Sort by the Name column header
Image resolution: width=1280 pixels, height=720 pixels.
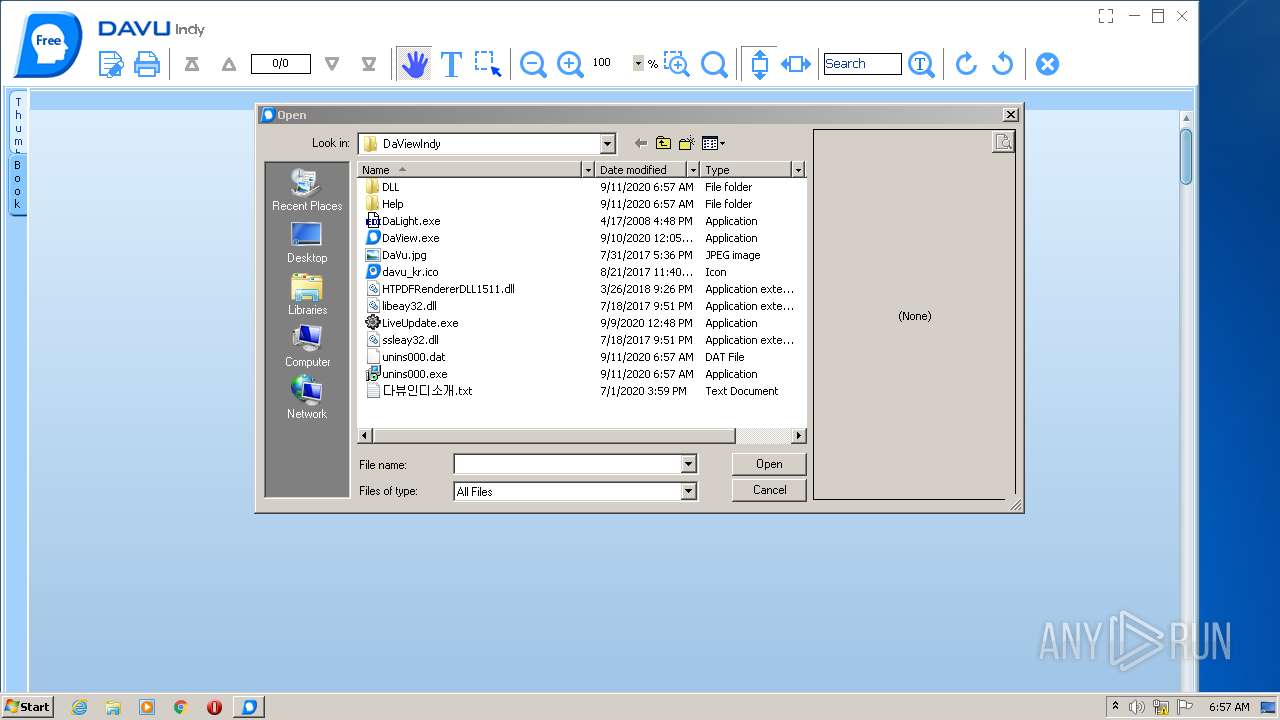coord(469,170)
